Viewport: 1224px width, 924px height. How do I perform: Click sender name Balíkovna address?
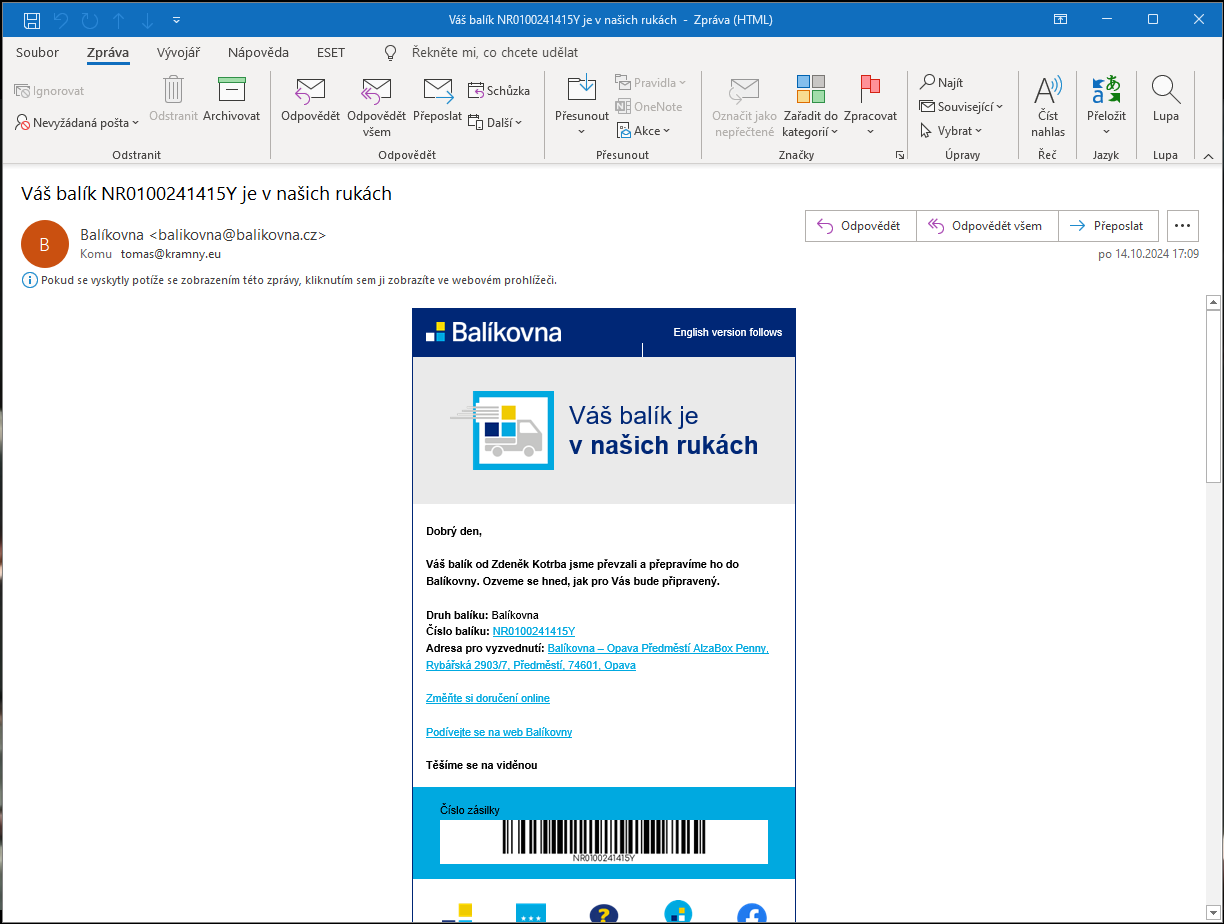pos(203,235)
